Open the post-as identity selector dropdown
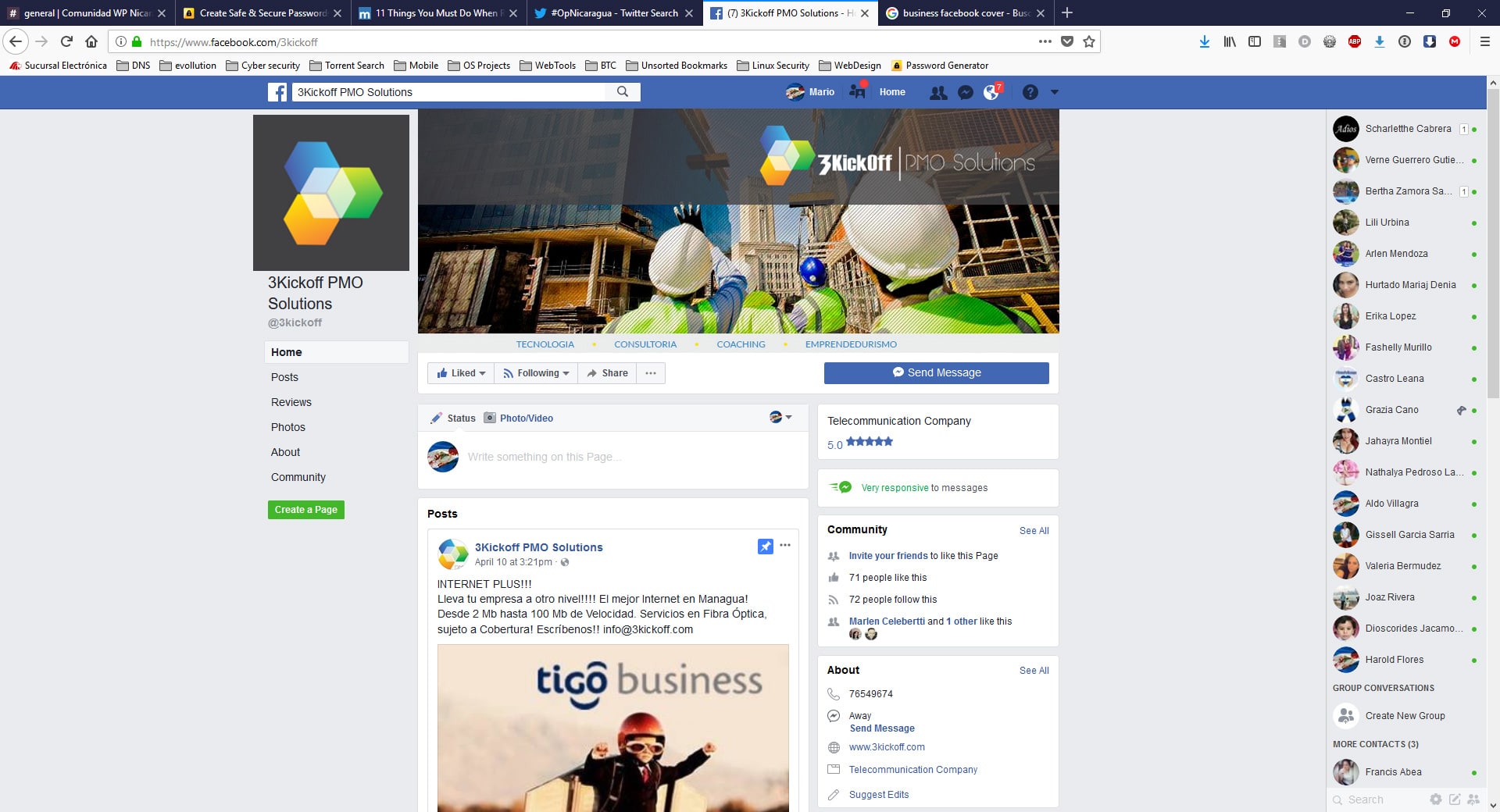 coord(780,417)
